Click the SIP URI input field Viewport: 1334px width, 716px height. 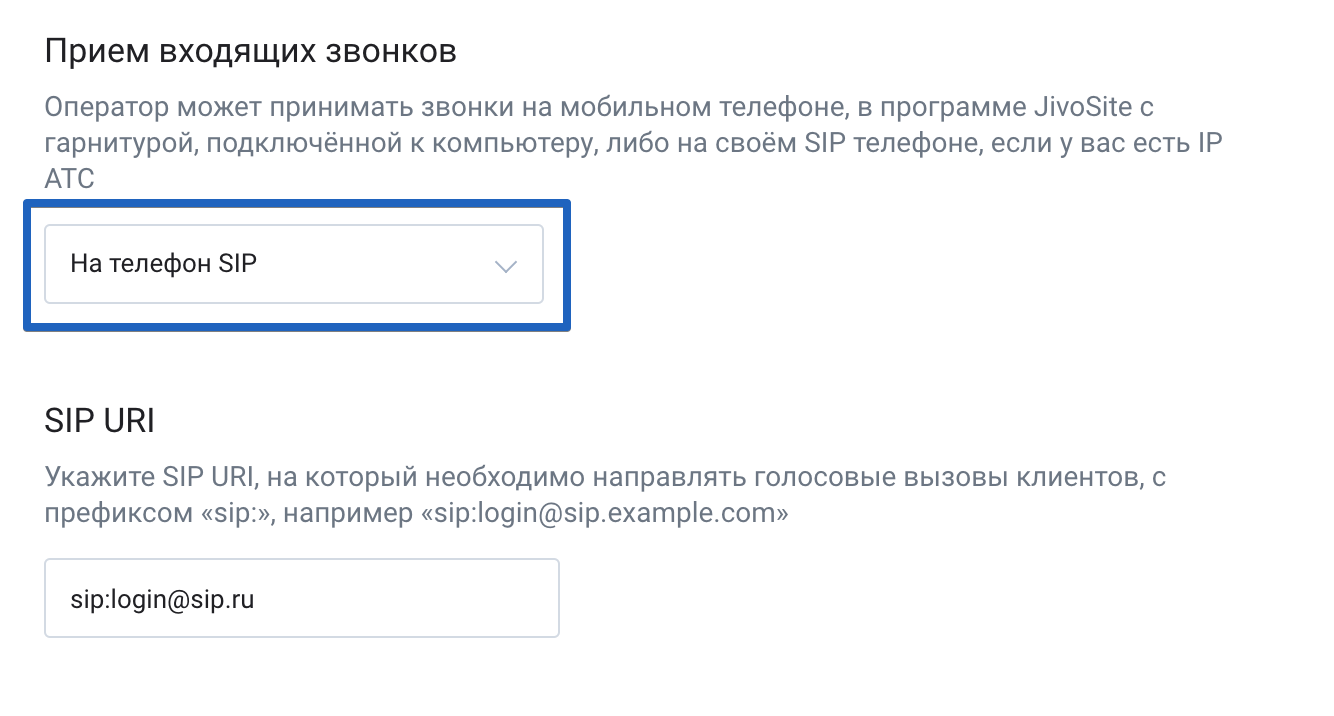click(301, 598)
